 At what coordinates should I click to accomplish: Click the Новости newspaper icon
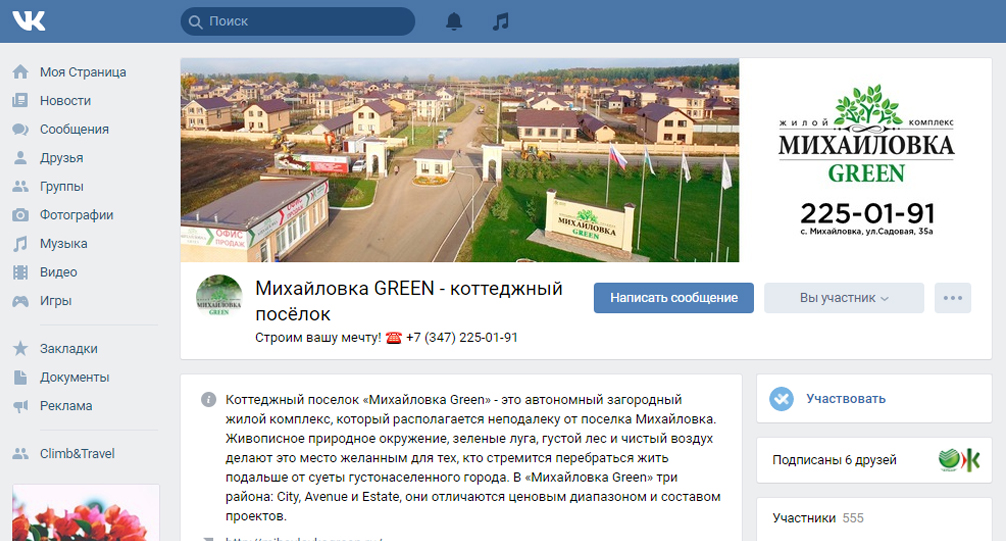(21, 101)
